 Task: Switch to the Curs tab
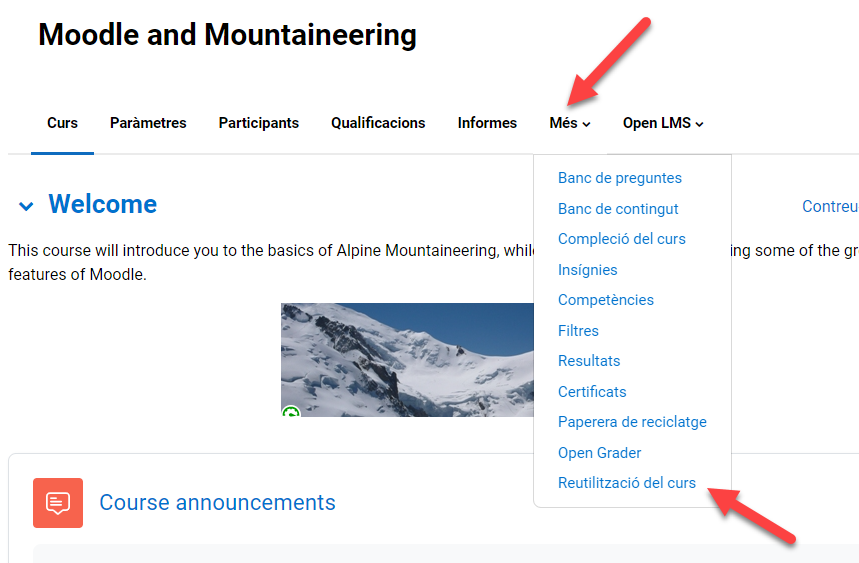[x=62, y=123]
